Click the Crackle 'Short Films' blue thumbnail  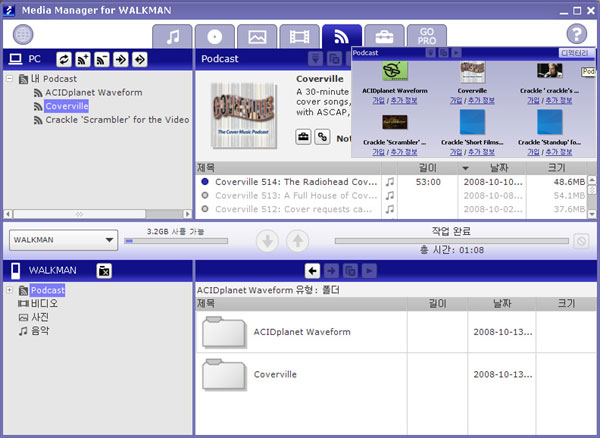[x=472, y=122]
